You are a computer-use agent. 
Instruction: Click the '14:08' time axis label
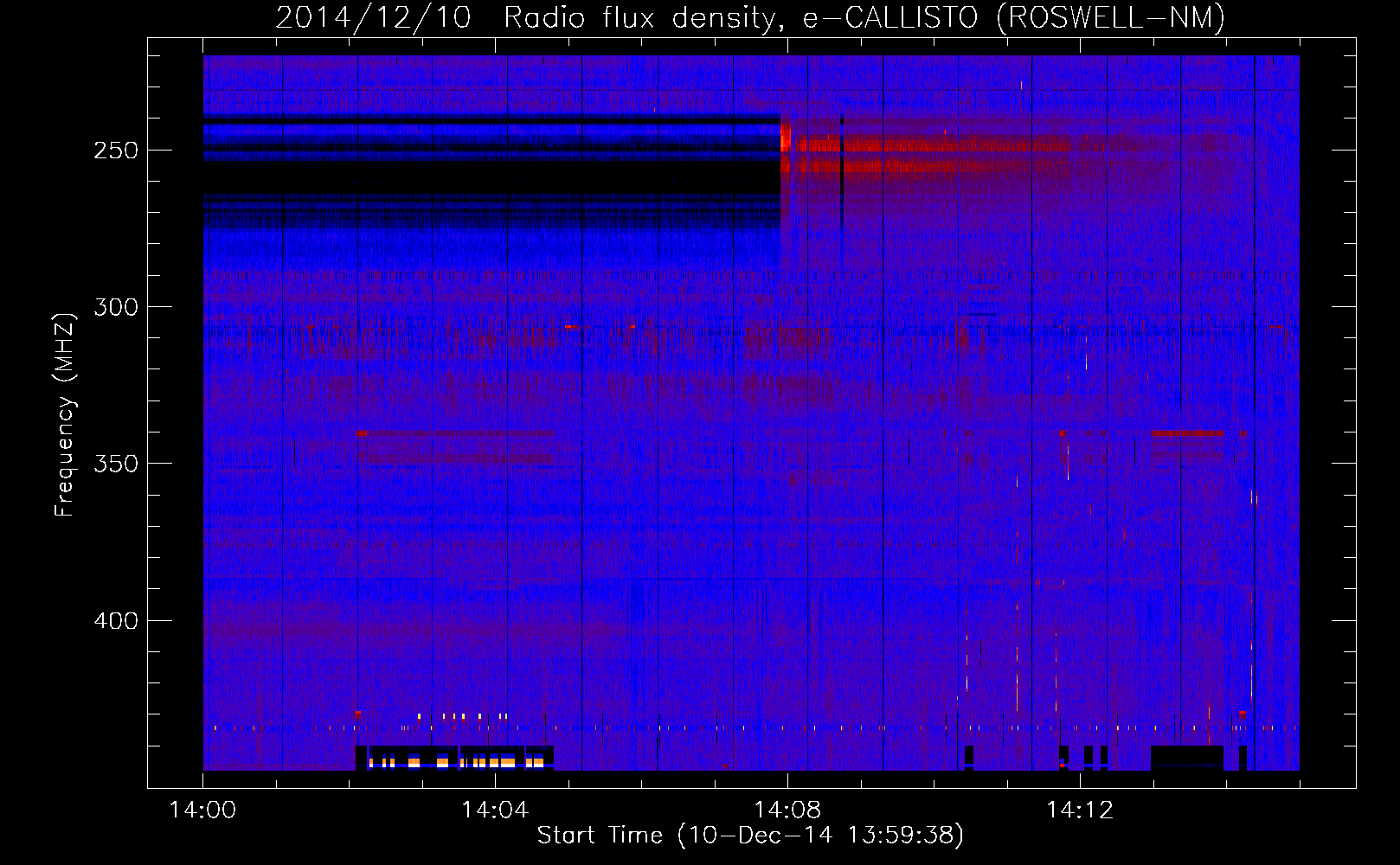(x=787, y=811)
